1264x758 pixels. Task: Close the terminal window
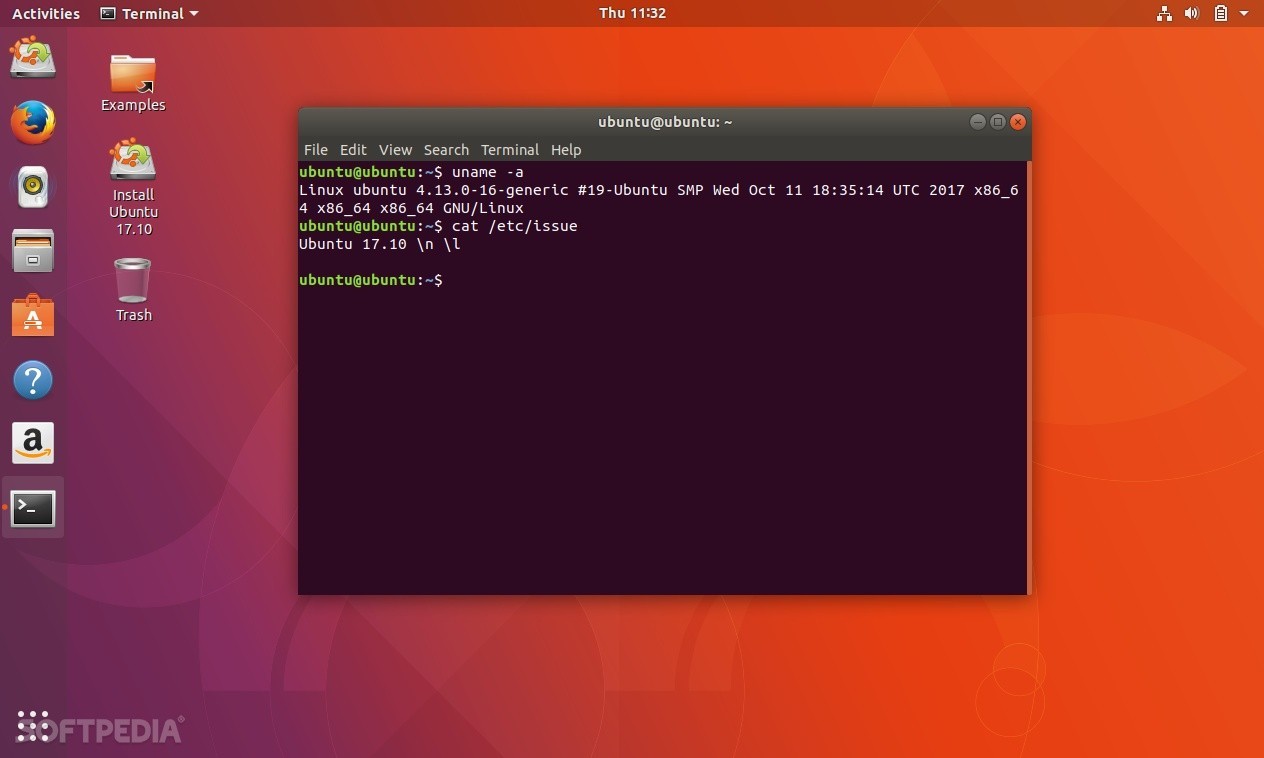coord(1018,122)
